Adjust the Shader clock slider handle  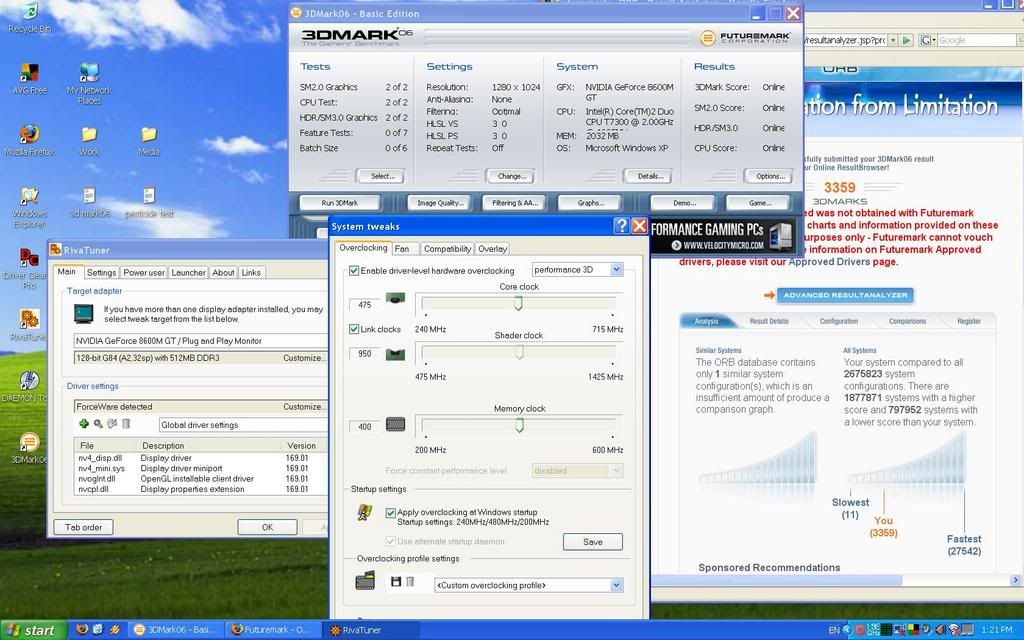tap(519, 353)
